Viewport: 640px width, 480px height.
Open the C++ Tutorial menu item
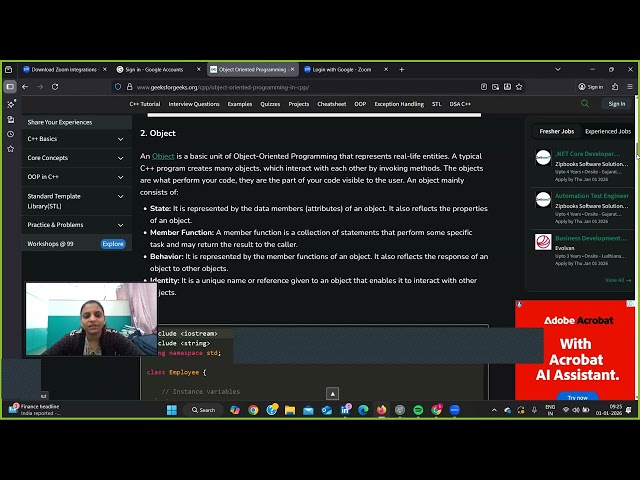coord(145,104)
